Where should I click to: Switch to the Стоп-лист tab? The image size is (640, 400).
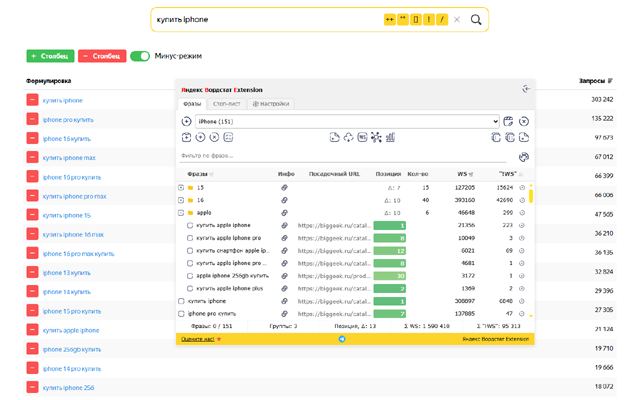tap(227, 104)
